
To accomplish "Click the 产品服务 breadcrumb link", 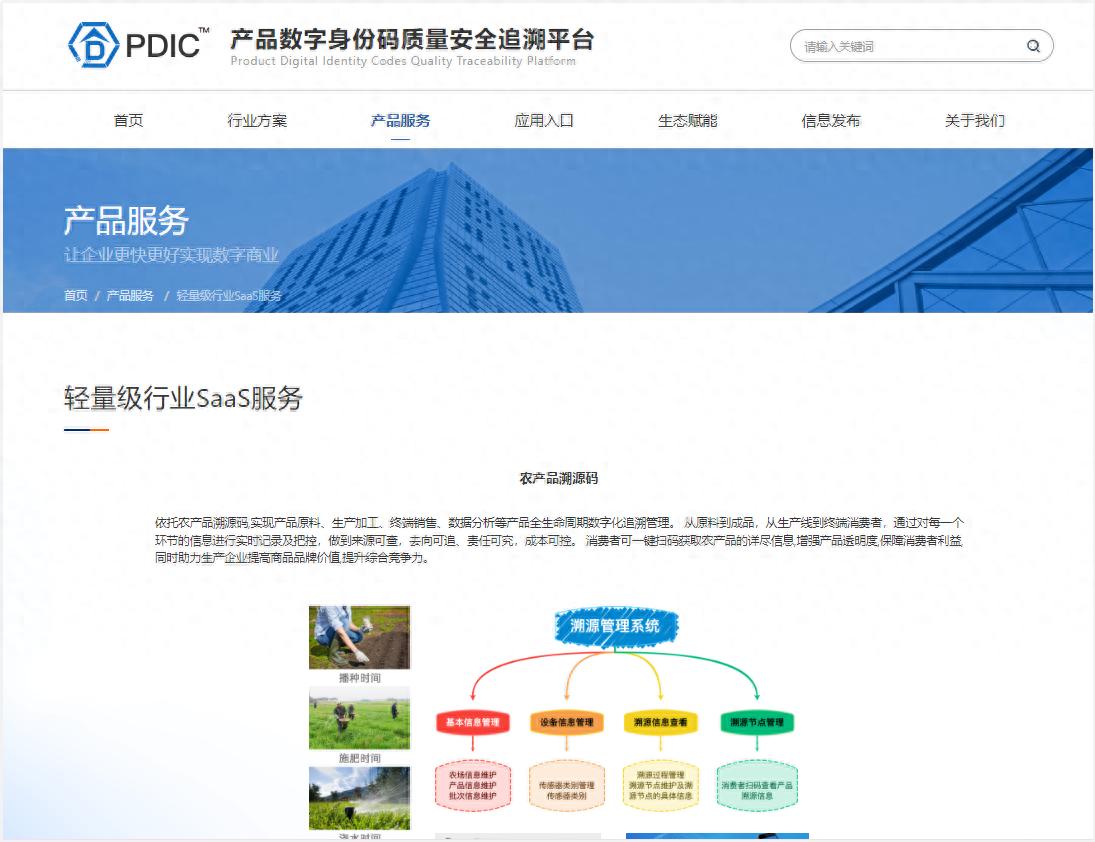I will click(130, 295).
